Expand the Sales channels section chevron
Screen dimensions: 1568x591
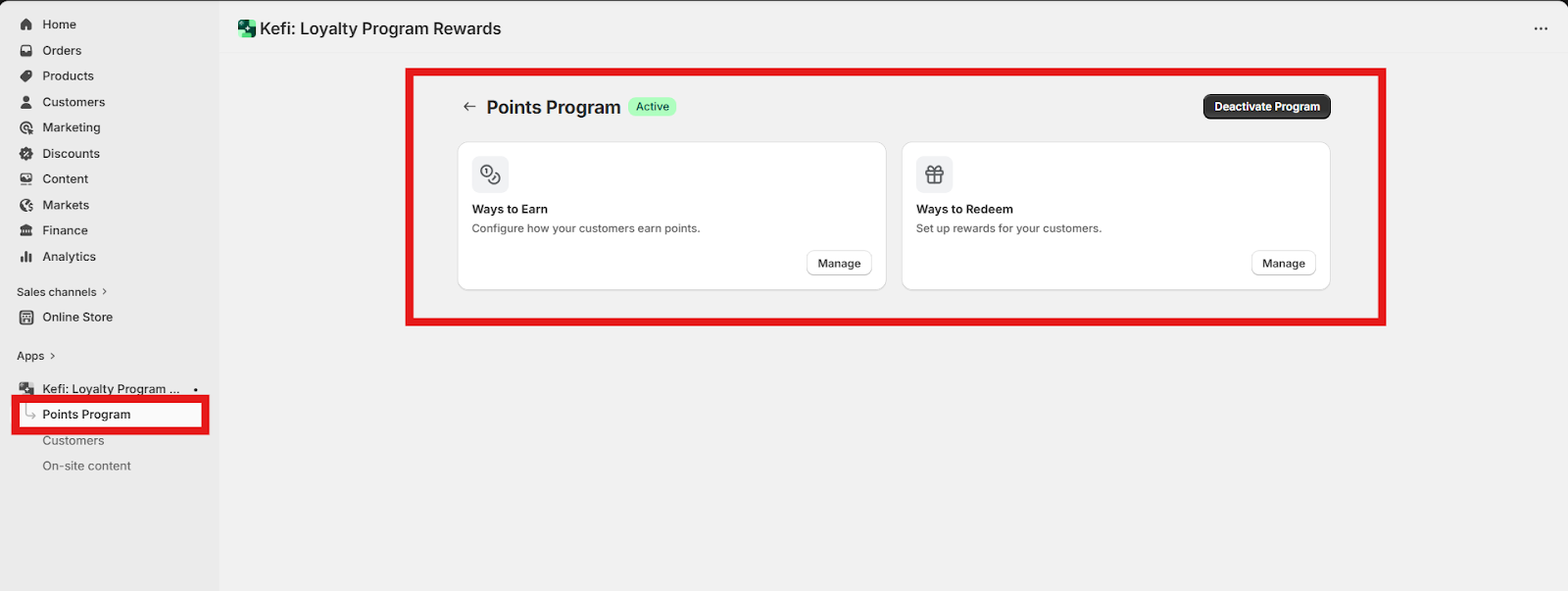105,292
